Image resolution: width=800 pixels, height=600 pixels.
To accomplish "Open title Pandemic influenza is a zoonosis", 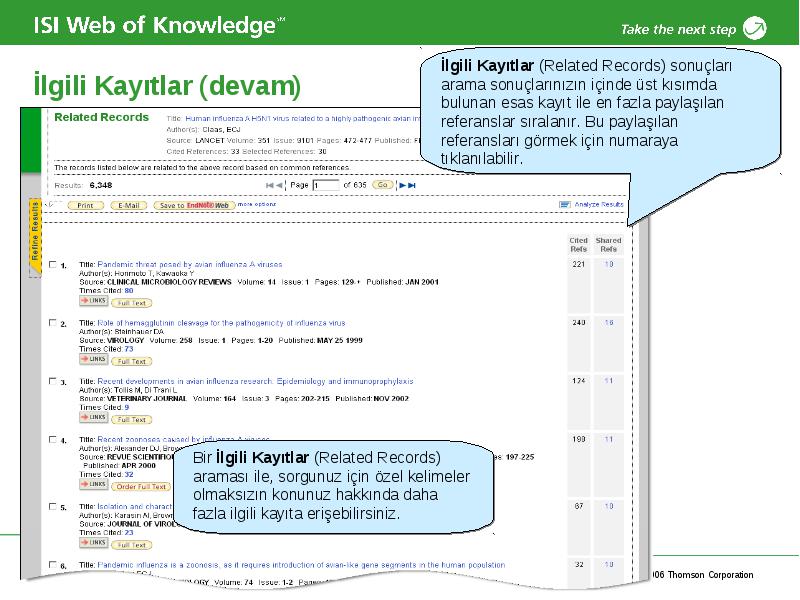I will [x=301, y=565].
